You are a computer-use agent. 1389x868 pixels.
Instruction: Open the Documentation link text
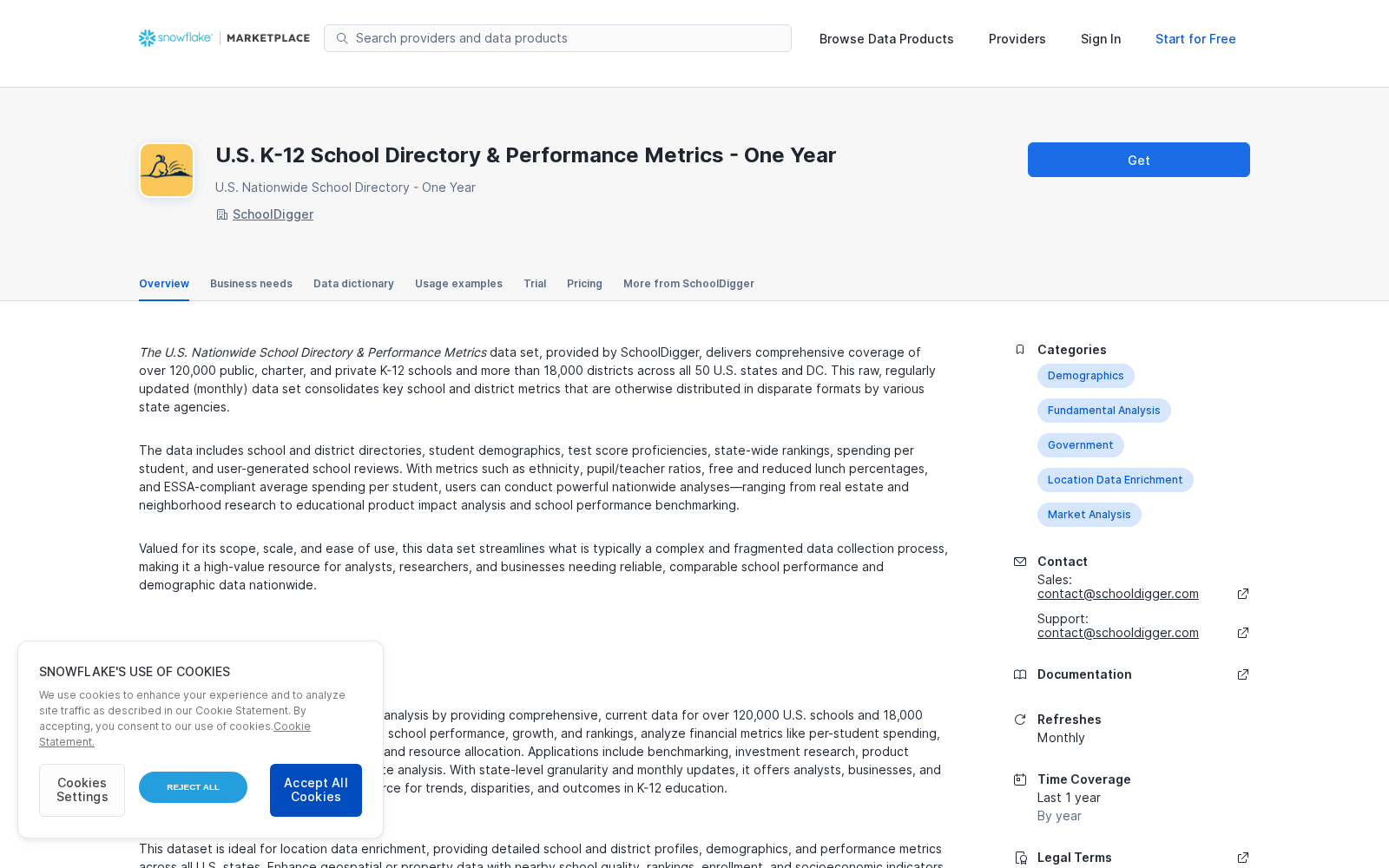click(1084, 674)
